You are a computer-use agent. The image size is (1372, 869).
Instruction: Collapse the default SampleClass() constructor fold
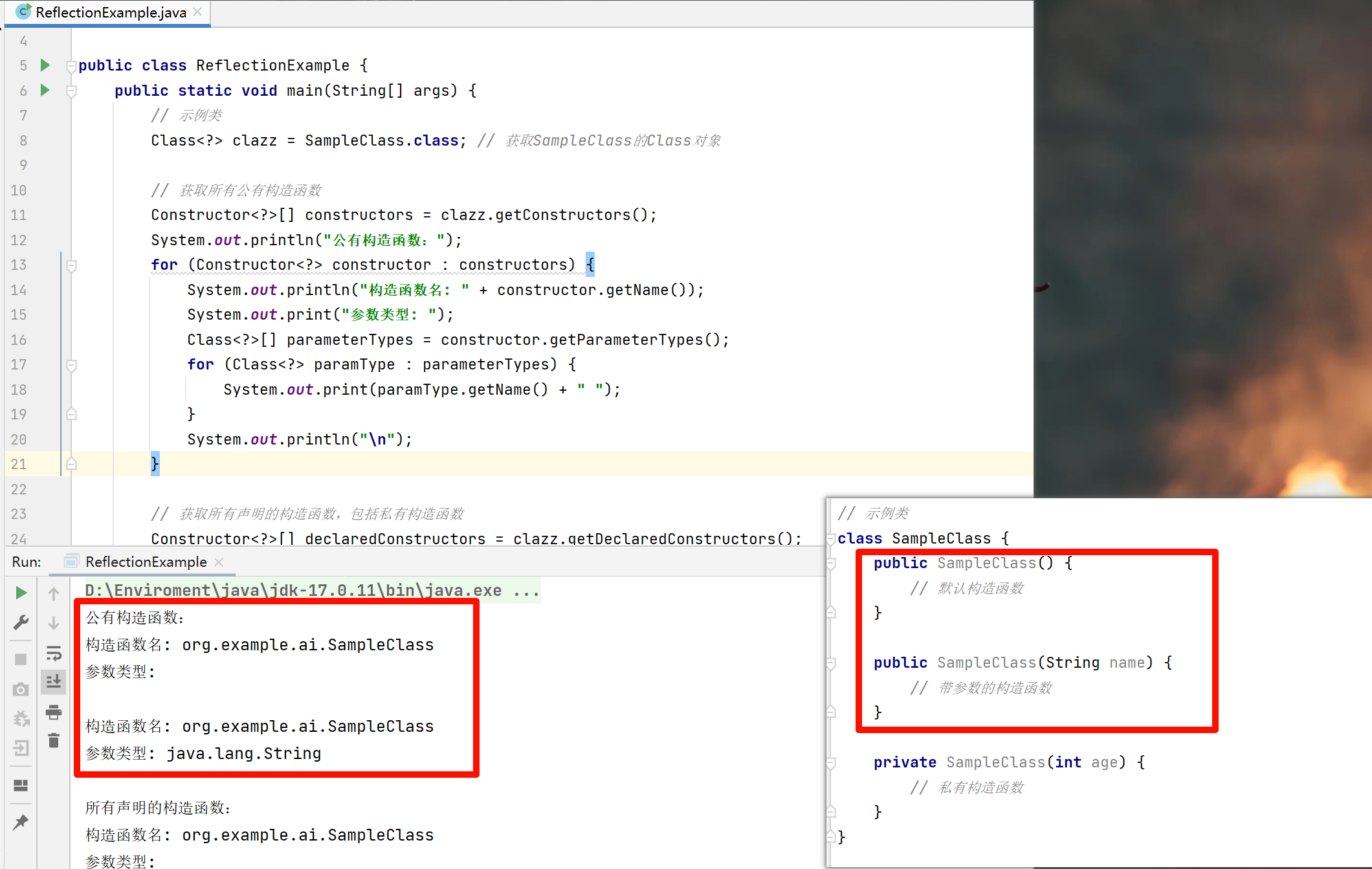tap(832, 564)
